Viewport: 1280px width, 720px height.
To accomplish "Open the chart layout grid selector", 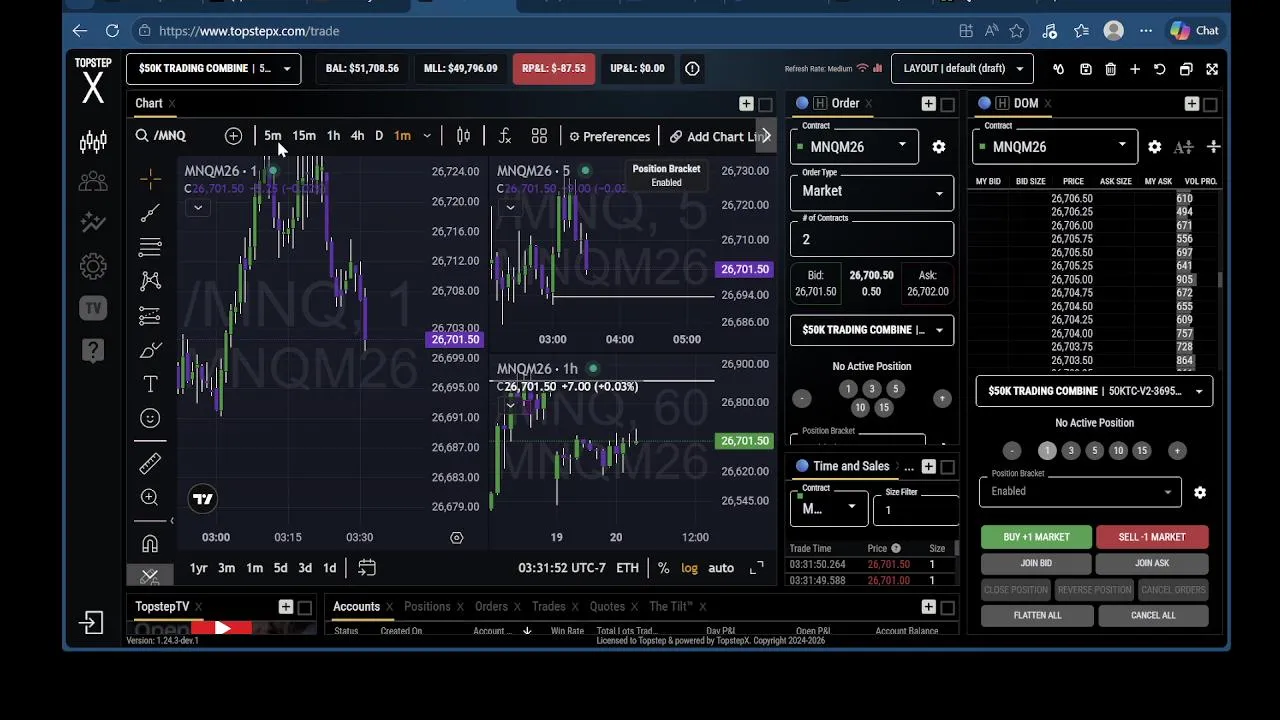I will [x=539, y=136].
